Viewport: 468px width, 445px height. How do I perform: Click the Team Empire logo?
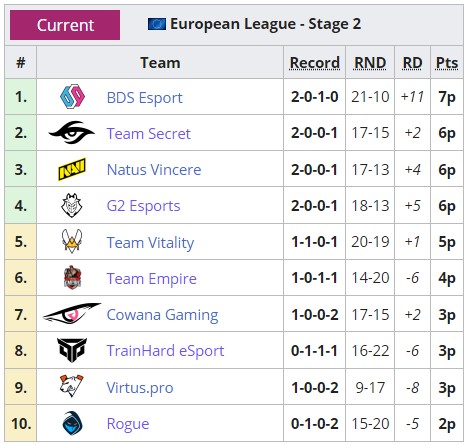tap(72, 277)
